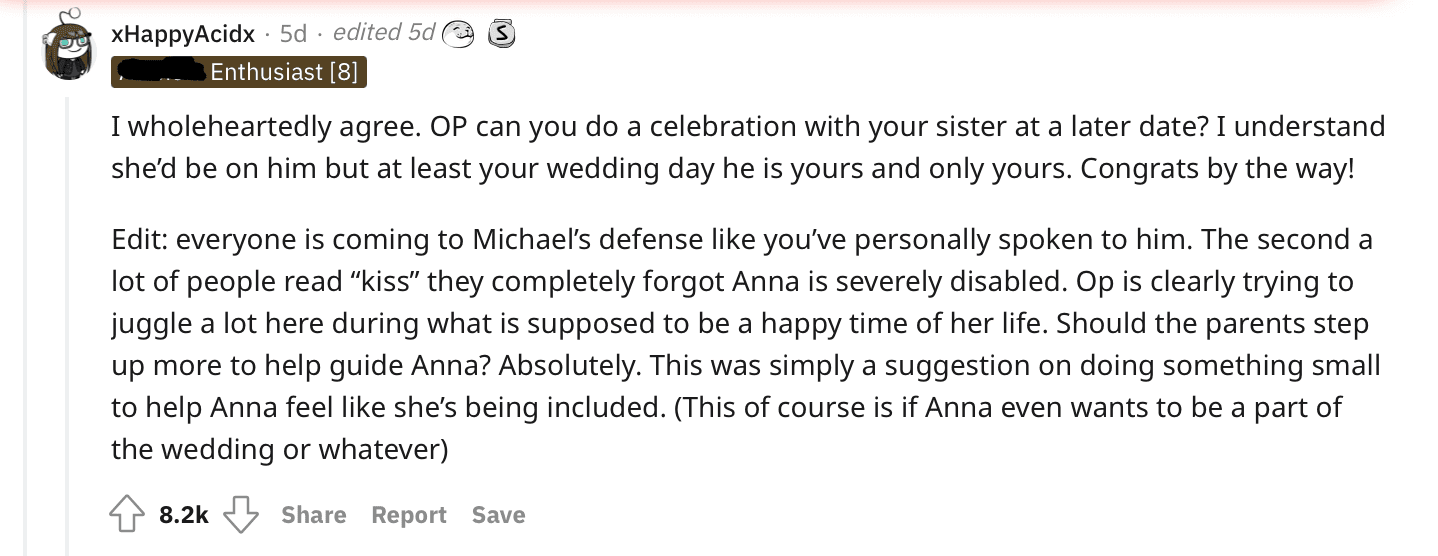Viewport: 1438px width, 556px height.
Task: Share this comment
Action: point(314,515)
